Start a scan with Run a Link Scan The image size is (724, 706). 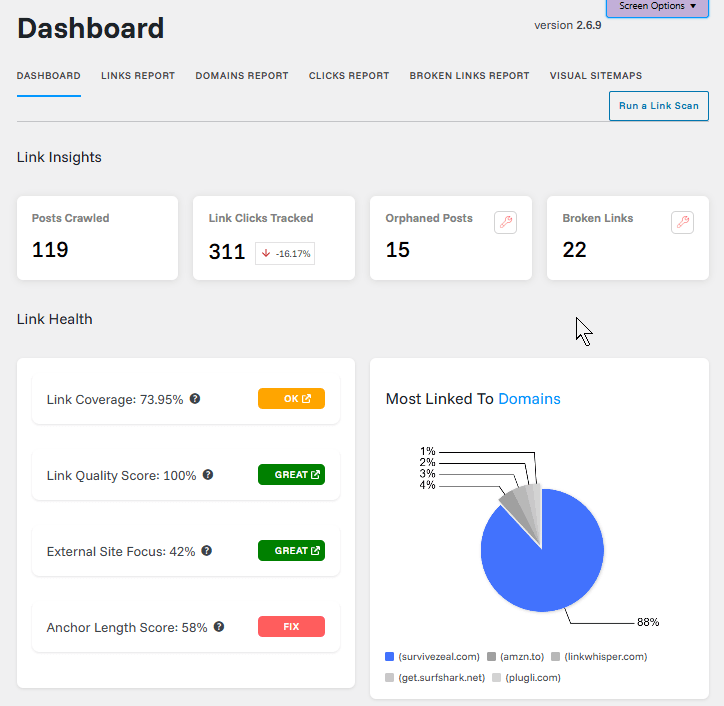point(658,106)
